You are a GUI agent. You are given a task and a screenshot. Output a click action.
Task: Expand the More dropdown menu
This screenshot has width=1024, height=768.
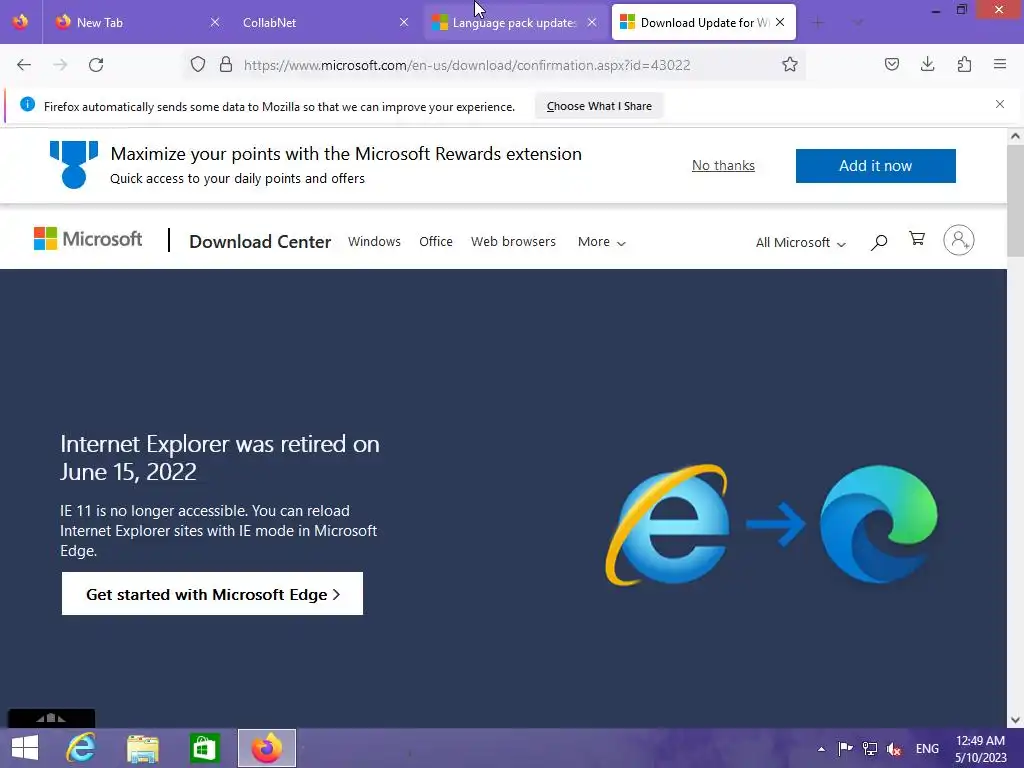click(x=601, y=242)
